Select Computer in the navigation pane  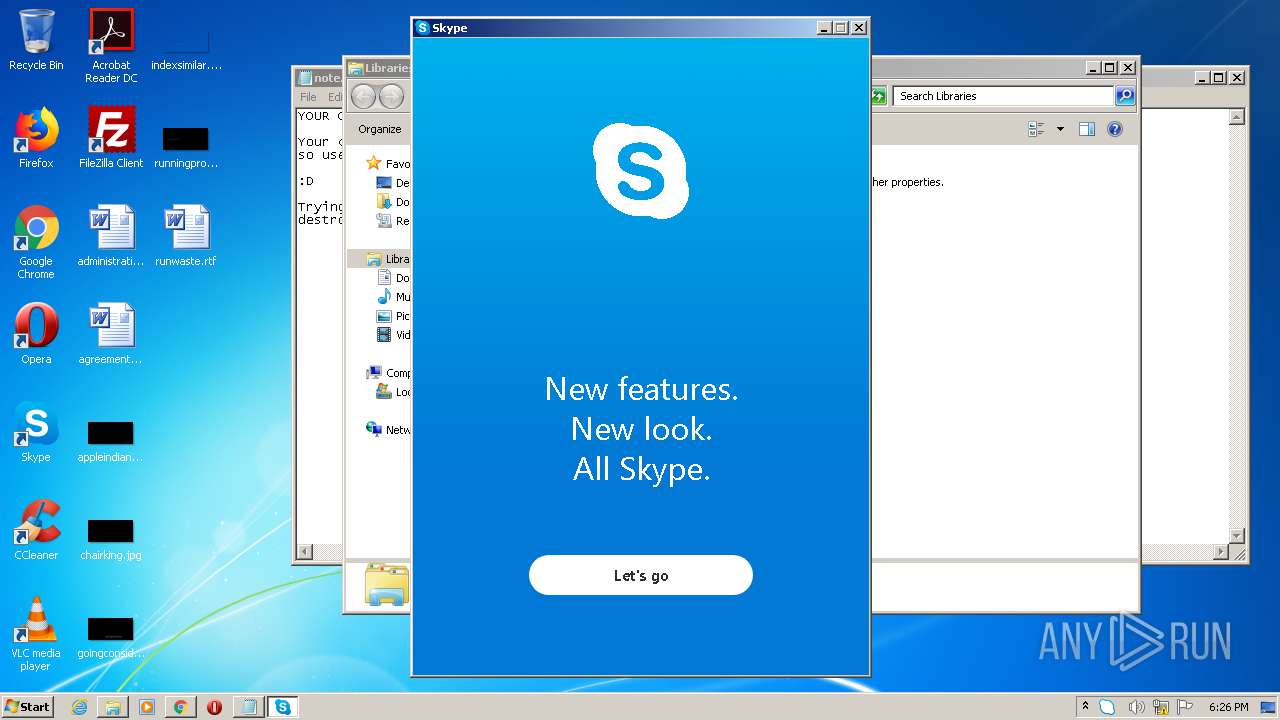388,373
